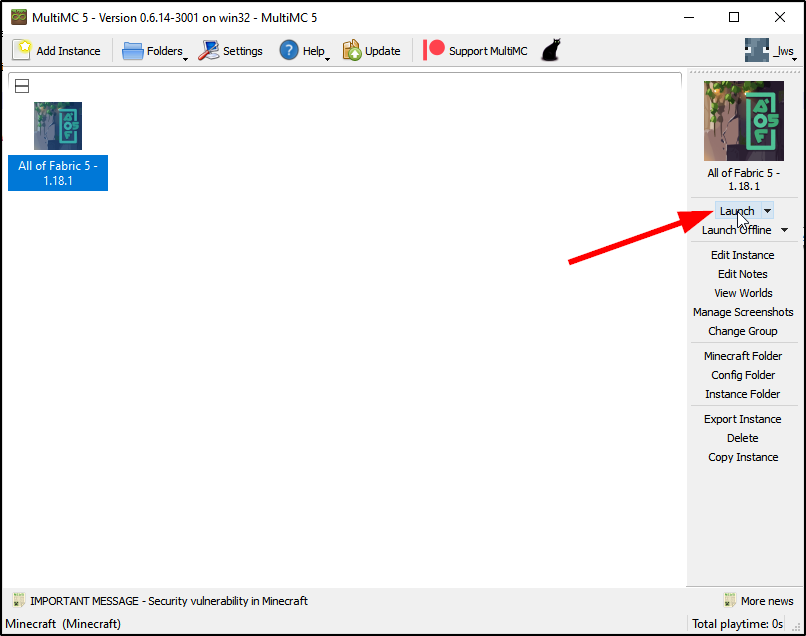Click the news icon beside IMPORTANT MESSAGE
806x636 pixels.
pos(19,600)
